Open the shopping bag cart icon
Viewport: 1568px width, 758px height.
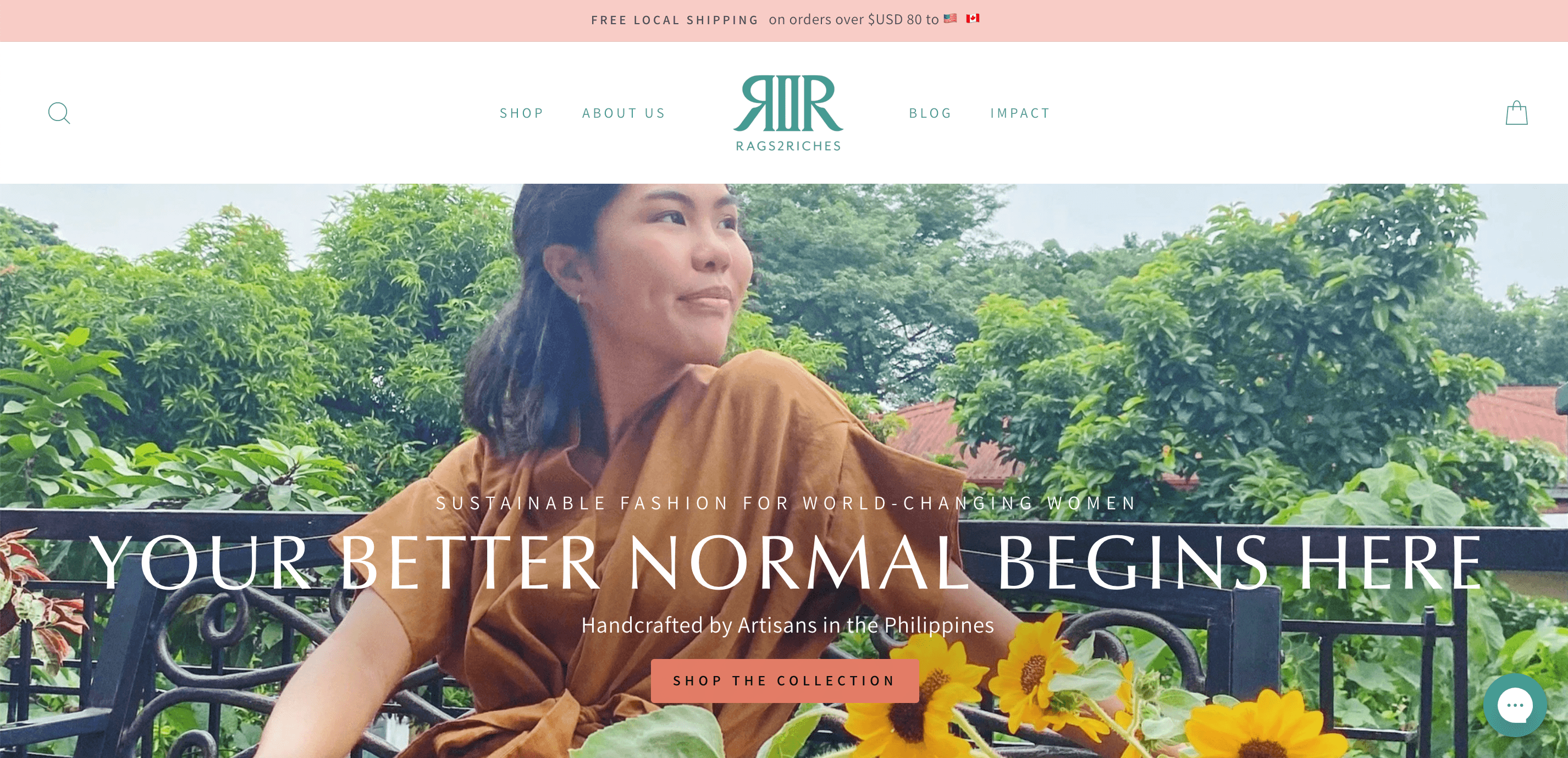tap(1516, 113)
